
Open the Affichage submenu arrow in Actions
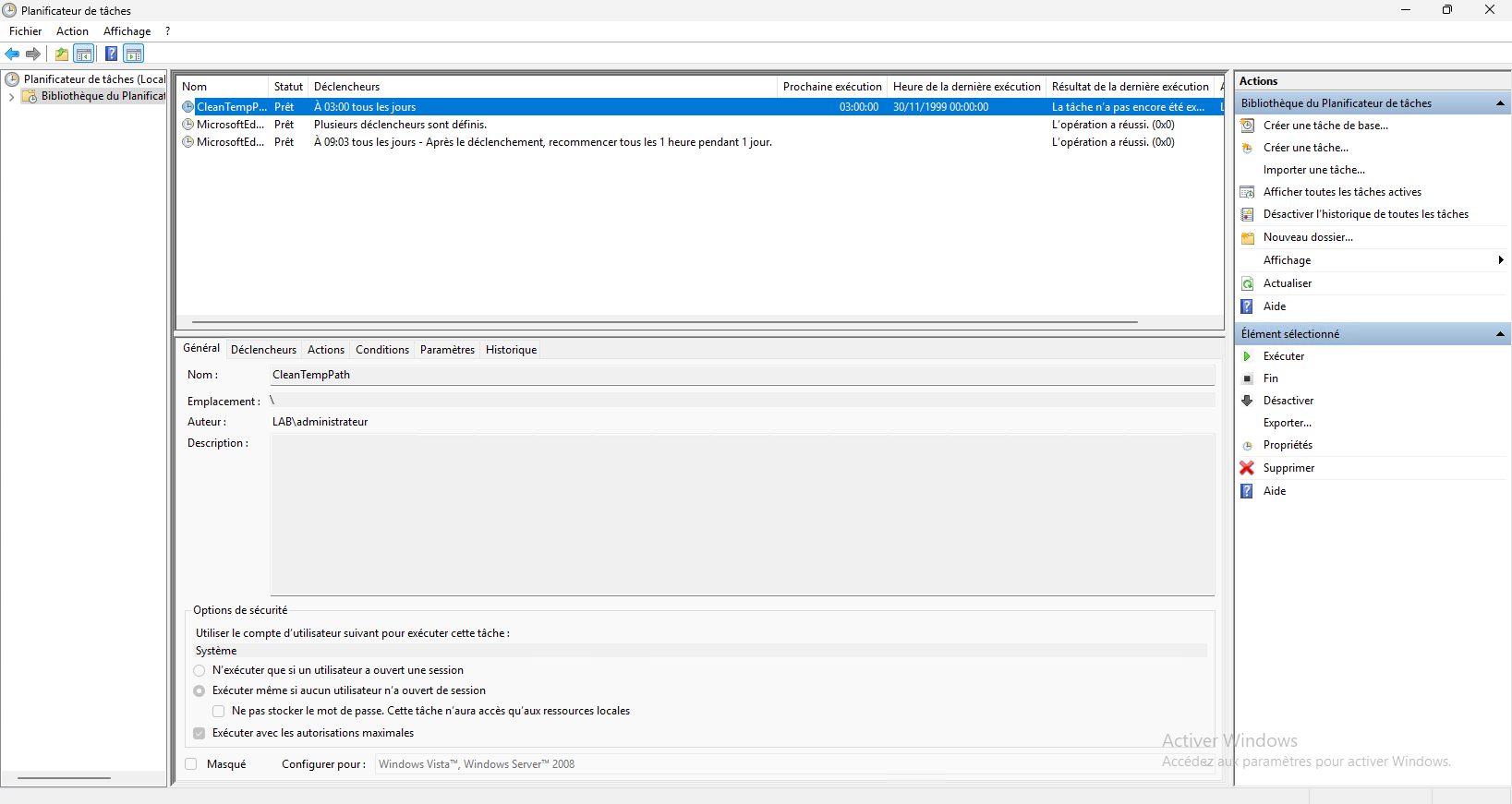(1500, 260)
